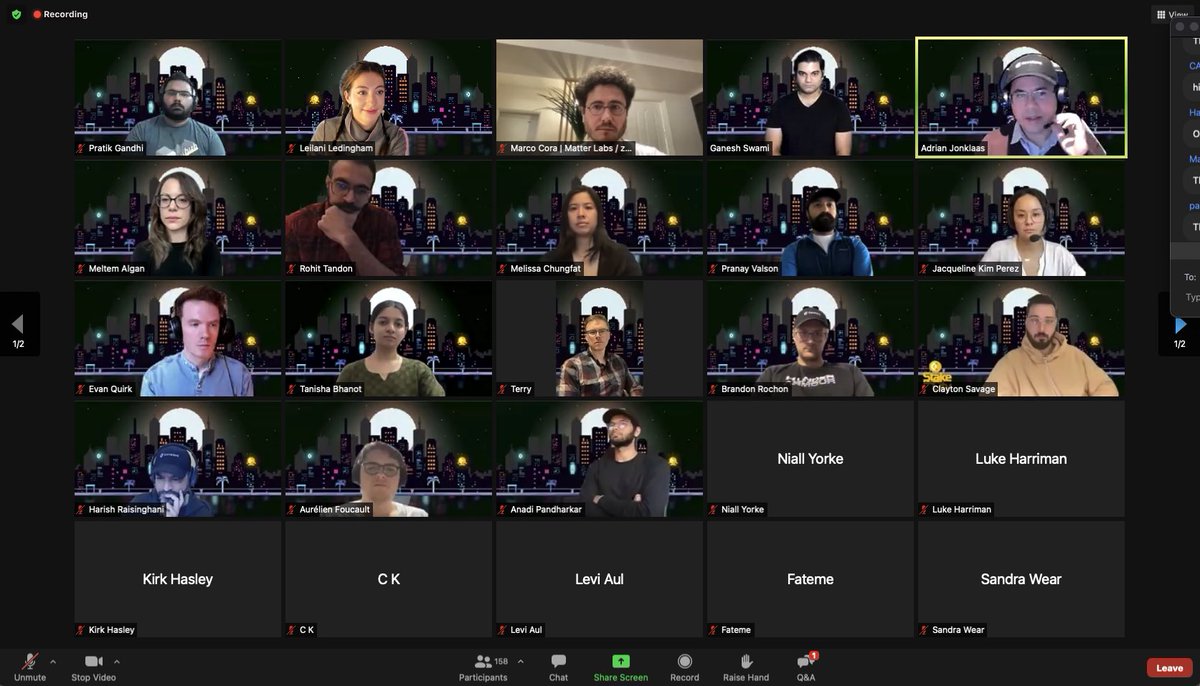Image resolution: width=1200 pixels, height=686 pixels.
Task: Select Meltem Algan's video tile
Action: (178, 218)
